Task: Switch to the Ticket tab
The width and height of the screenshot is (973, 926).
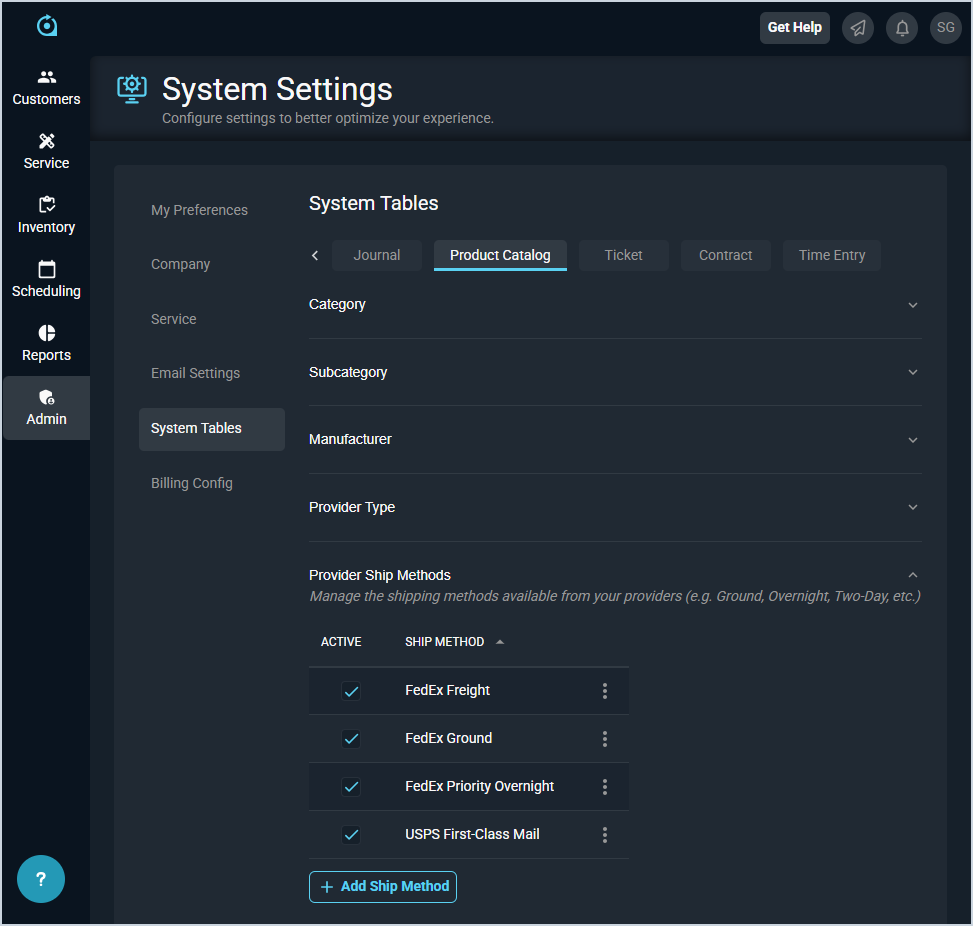Action: tap(623, 255)
